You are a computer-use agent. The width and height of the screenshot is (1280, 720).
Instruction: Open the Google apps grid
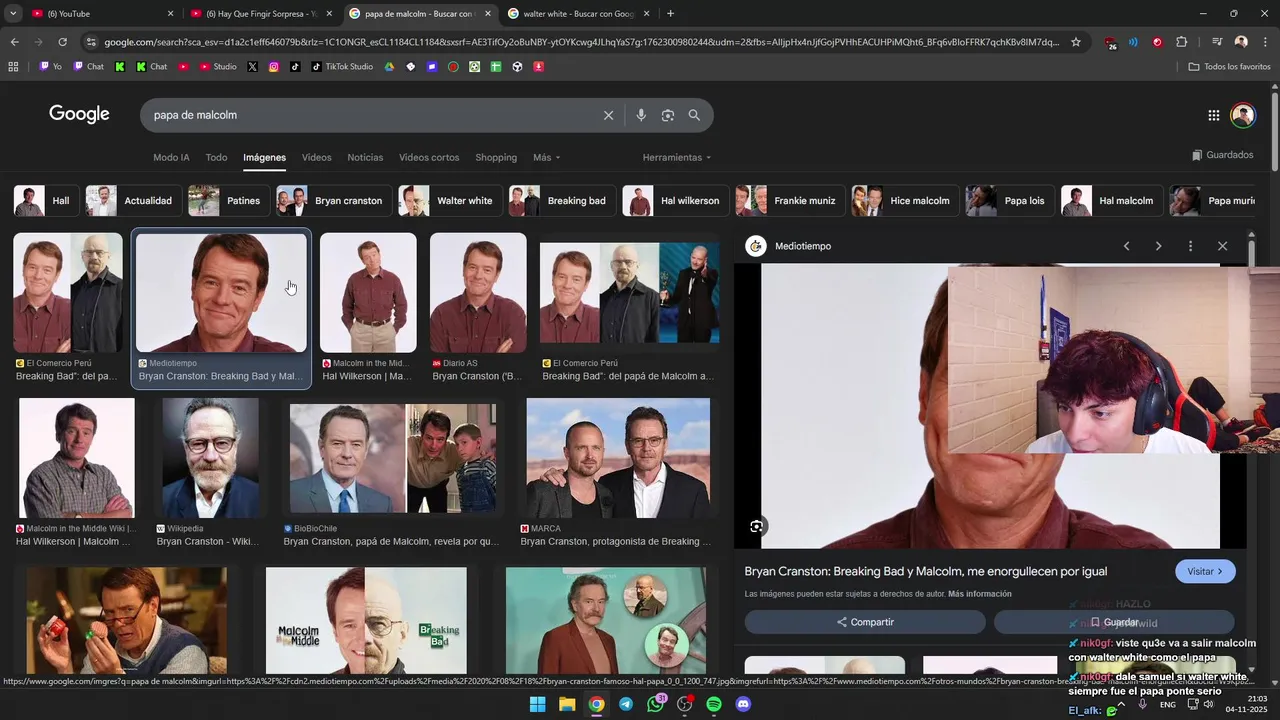tap(1213, 115)
